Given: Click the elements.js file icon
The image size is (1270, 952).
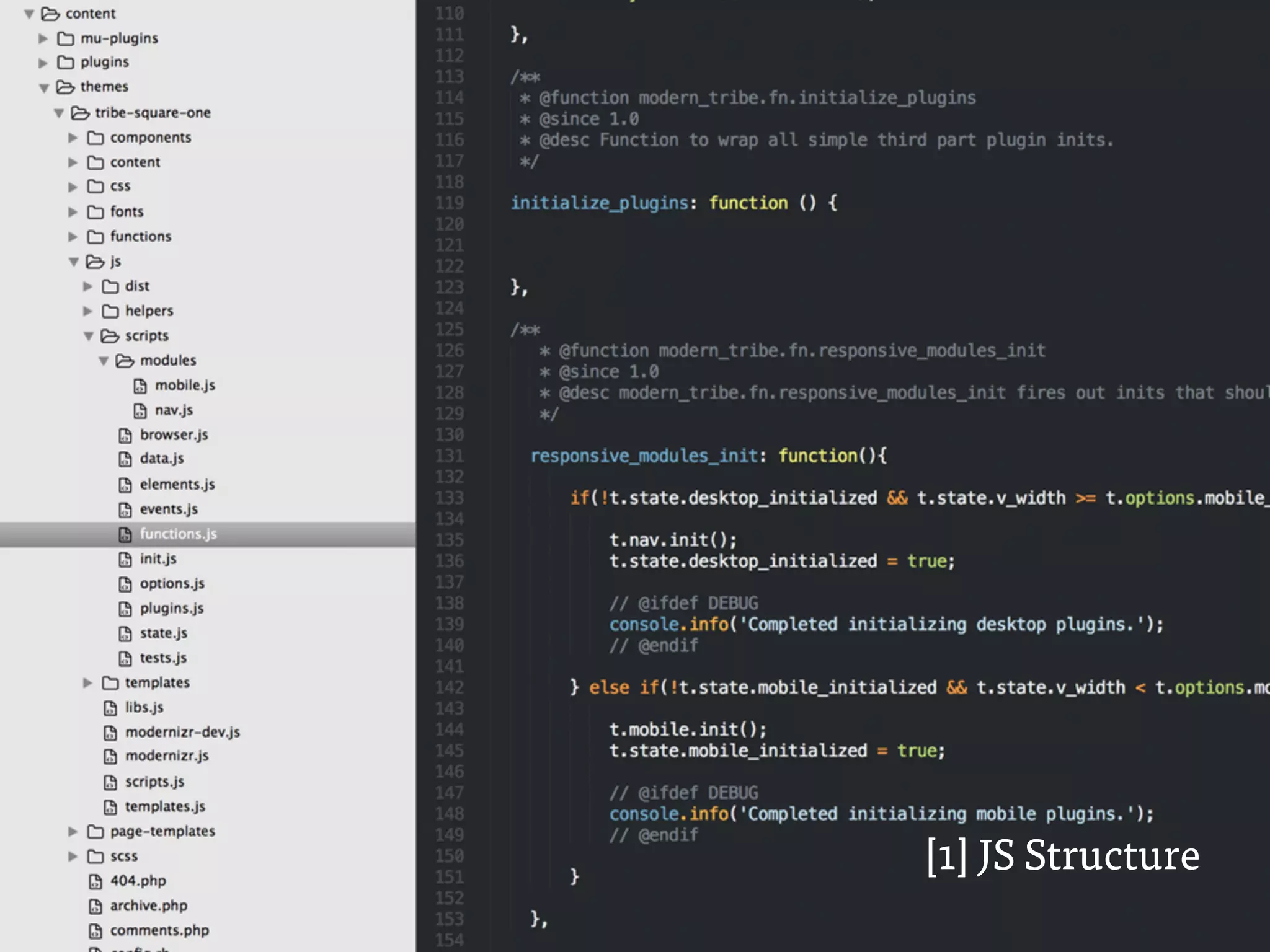Looking at the screenshot, I should (x=125, y=485).
